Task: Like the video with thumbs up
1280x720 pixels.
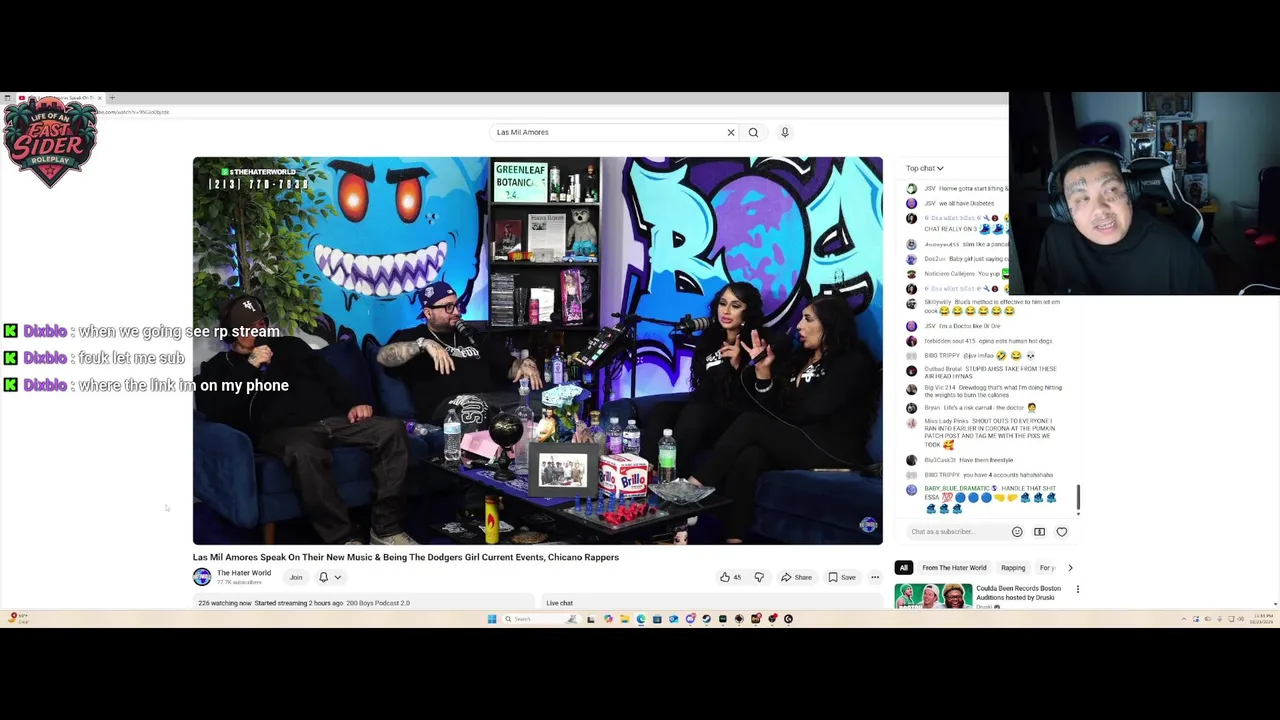Action: click(730, 577)
